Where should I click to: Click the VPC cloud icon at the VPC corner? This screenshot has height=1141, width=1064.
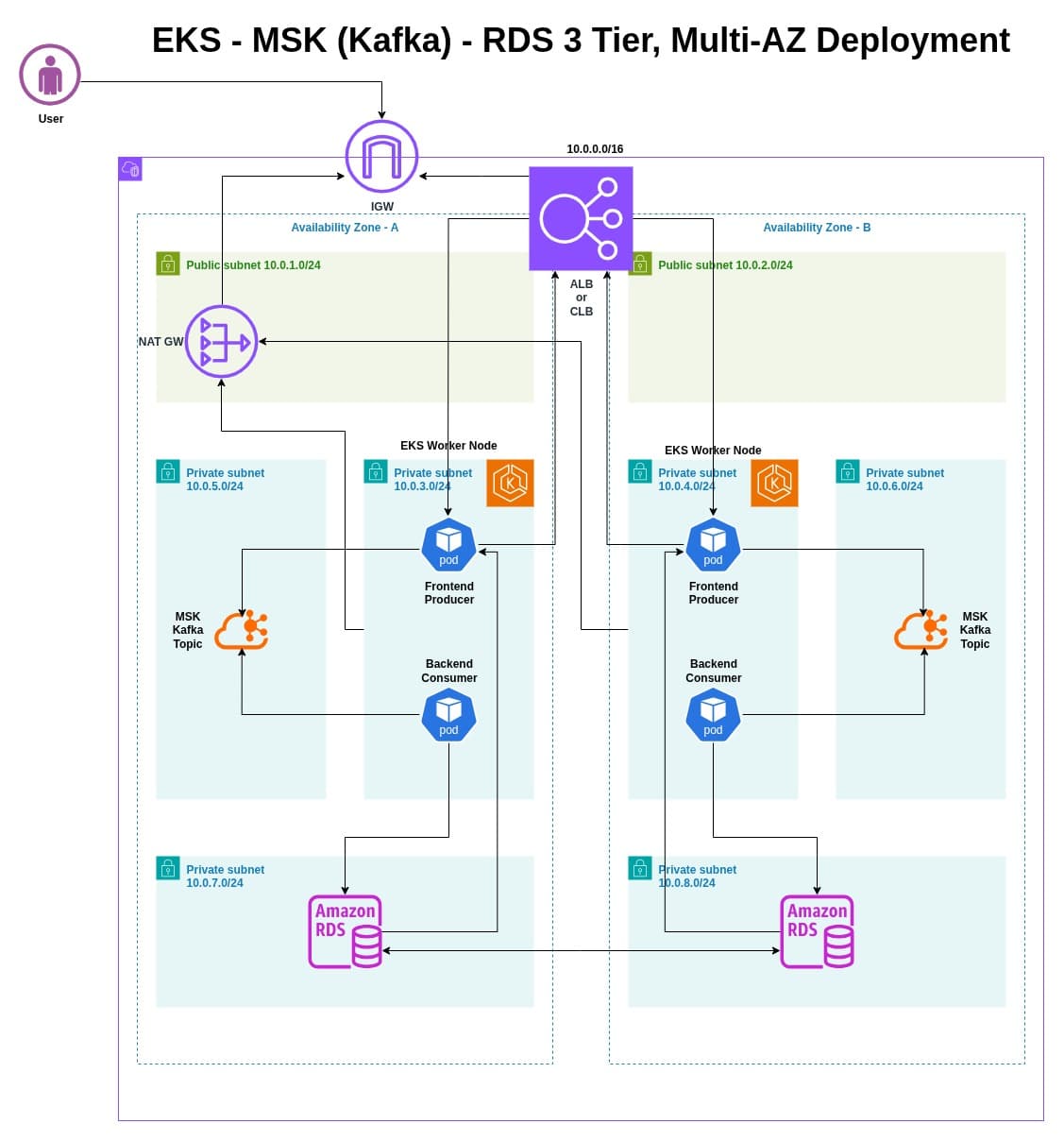point(130,169)
